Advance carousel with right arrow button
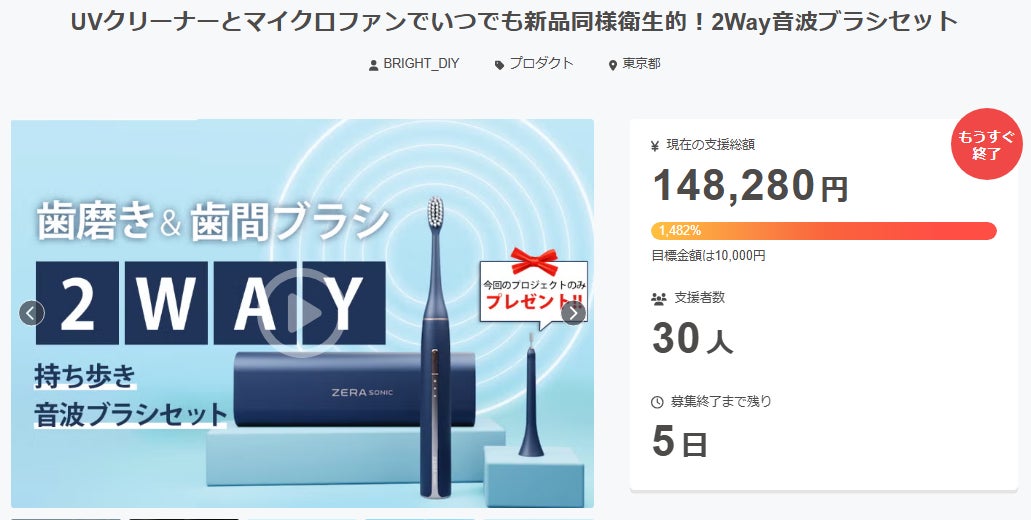Image resolution: width=1031 pixels, height=520 pixels. (573, 314)
